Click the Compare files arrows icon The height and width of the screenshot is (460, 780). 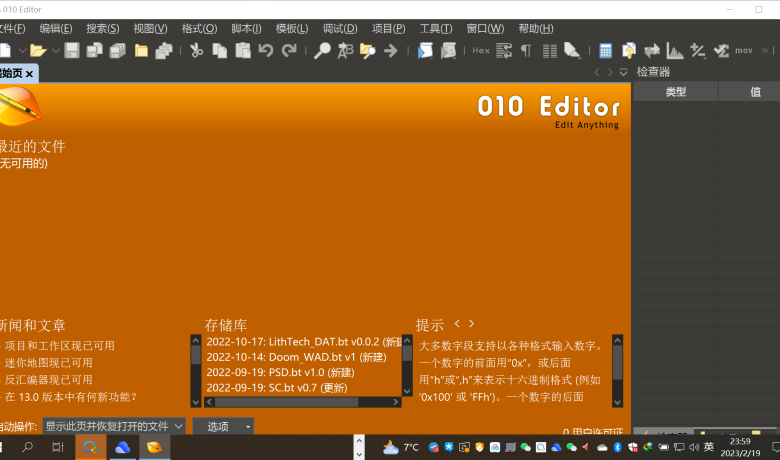click(x=652, y=50)
